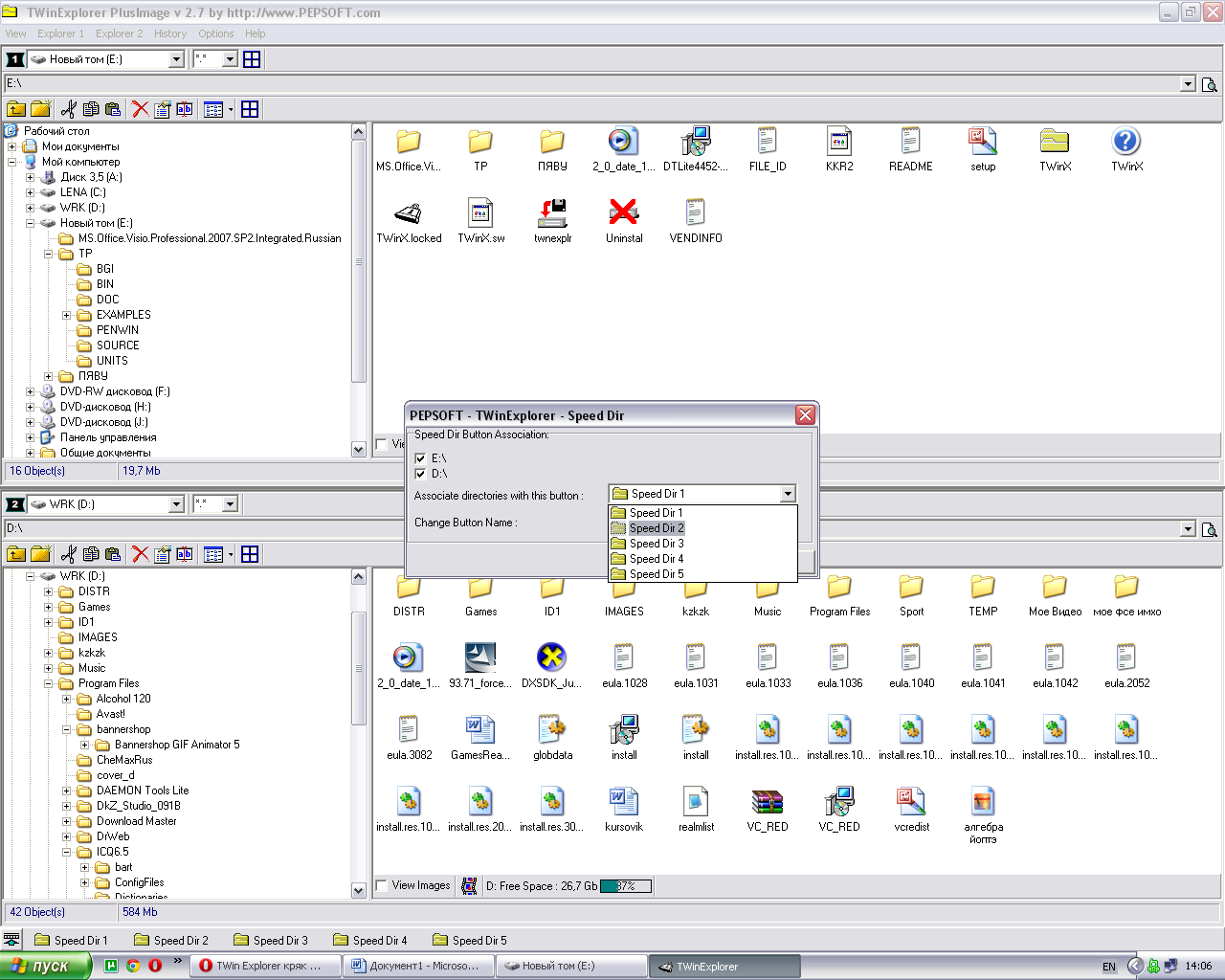Open the Explorer 1 menu

click(x=60, y=33)
